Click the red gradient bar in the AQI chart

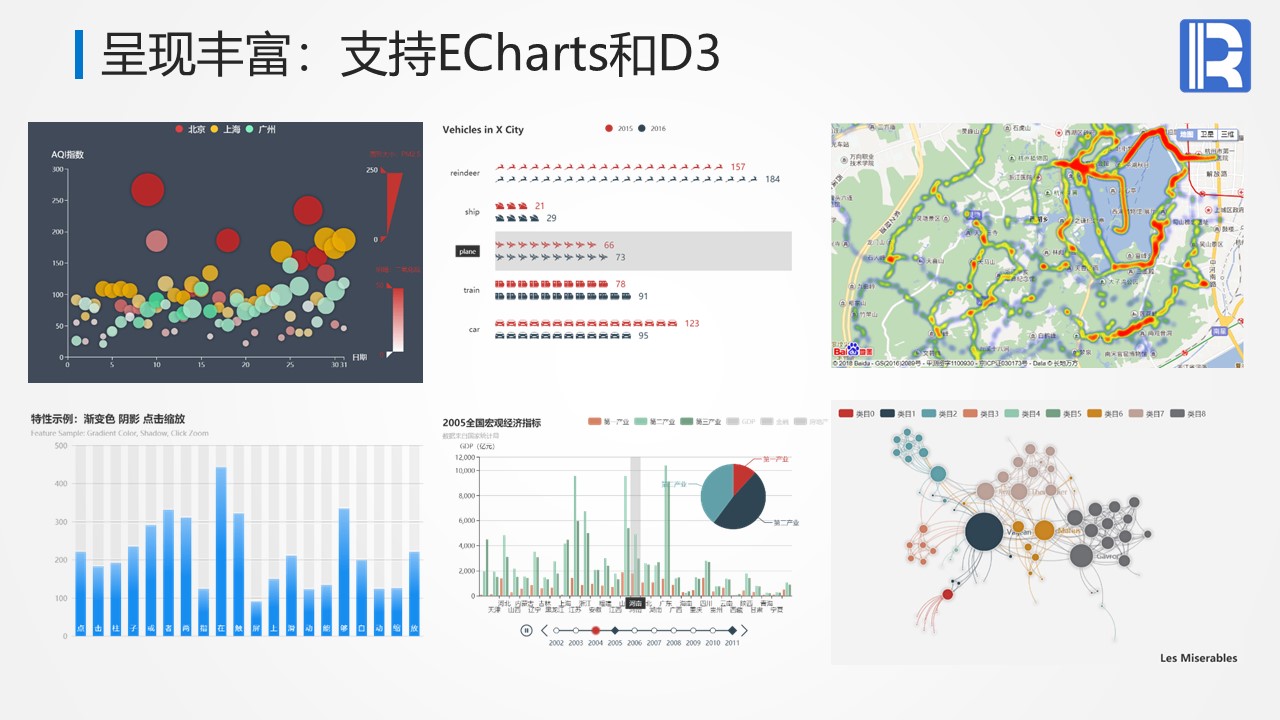point(398,319)
